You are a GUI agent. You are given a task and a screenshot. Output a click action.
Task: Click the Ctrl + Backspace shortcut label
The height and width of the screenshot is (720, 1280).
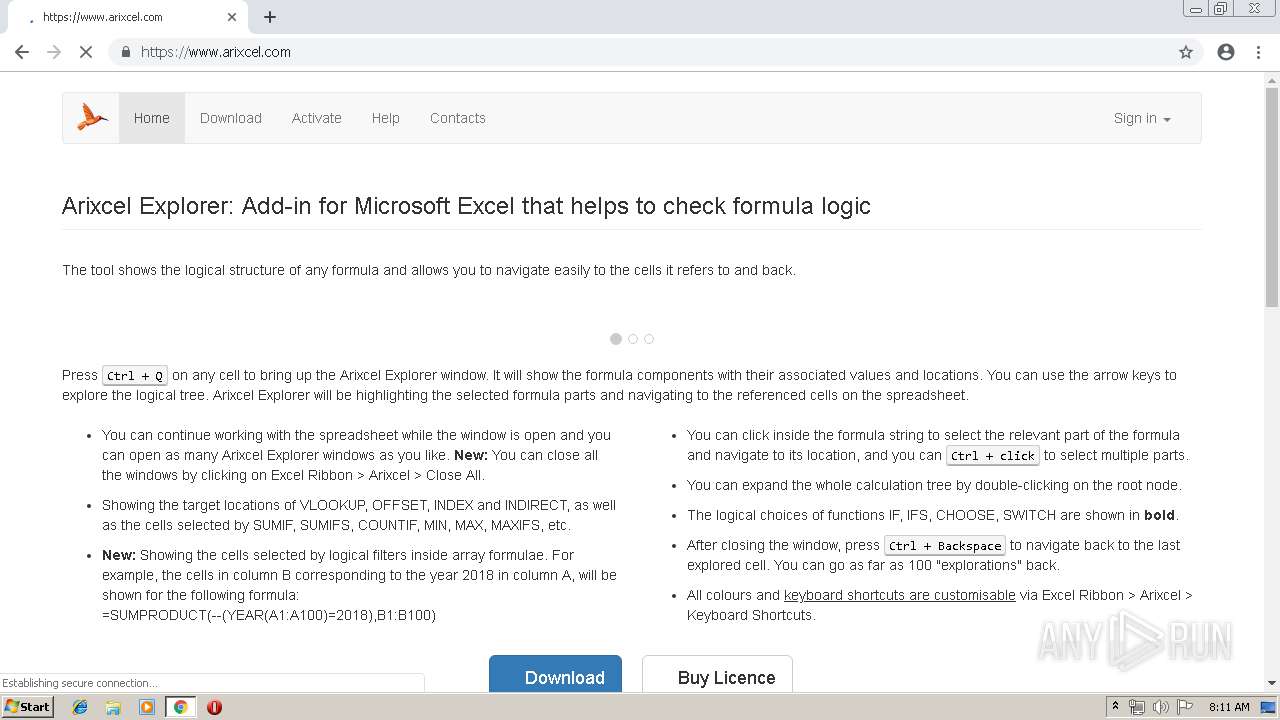pyautogui.click(x=945, y=546)
